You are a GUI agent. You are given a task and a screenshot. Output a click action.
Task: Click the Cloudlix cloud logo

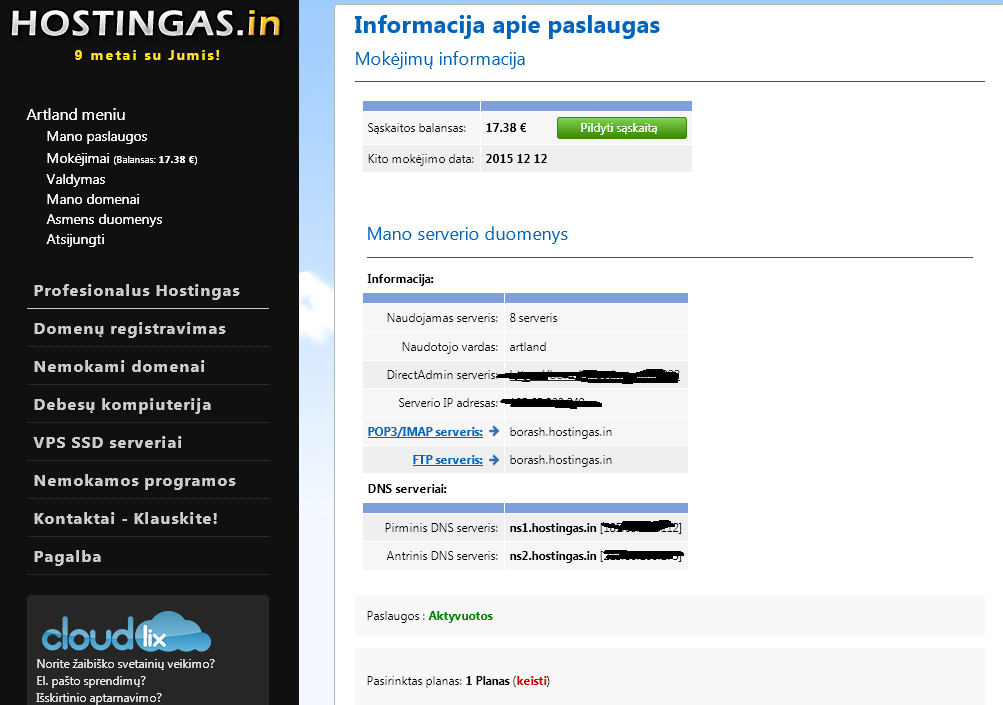pyautogui.click(x=126, y=632)
